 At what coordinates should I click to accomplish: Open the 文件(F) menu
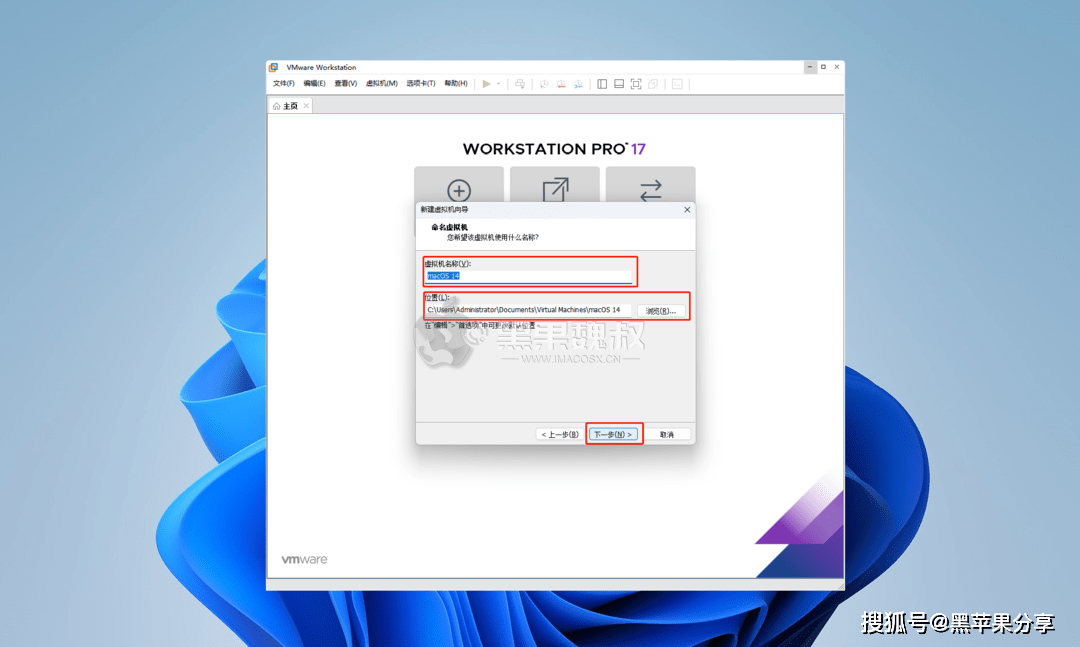[283, 83]
